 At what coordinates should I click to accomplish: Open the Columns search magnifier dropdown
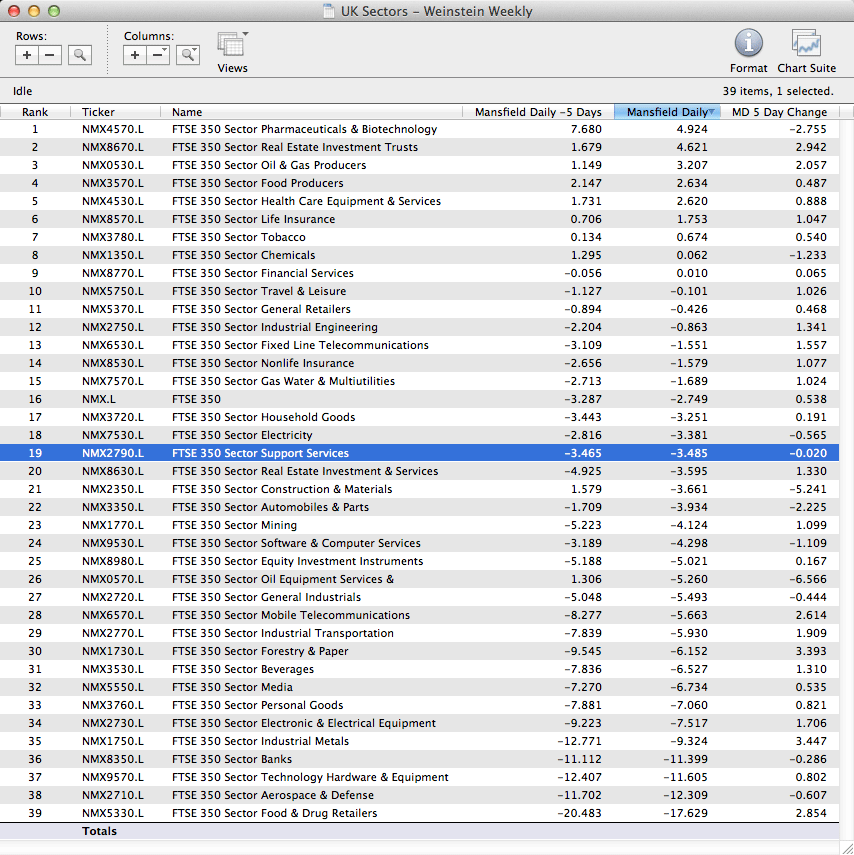188,55
